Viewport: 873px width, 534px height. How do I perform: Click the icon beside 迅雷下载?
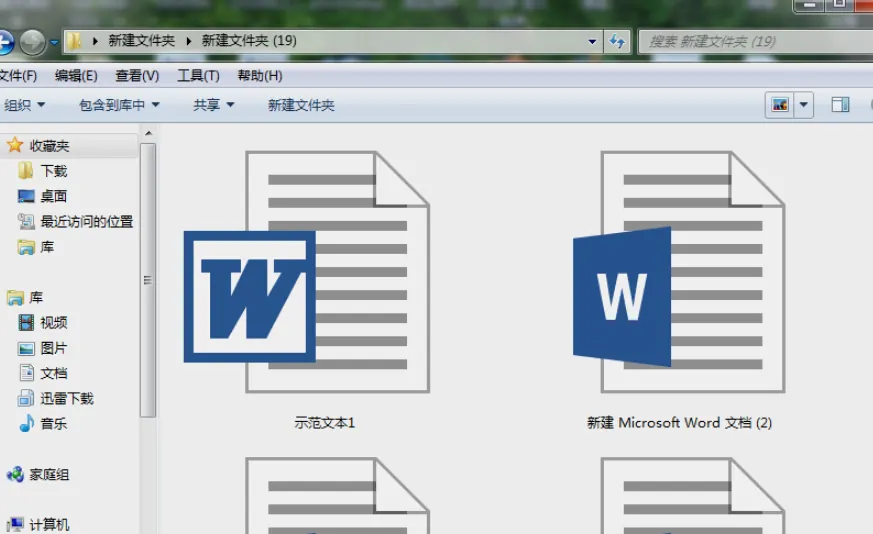click(x=26, y=398)
